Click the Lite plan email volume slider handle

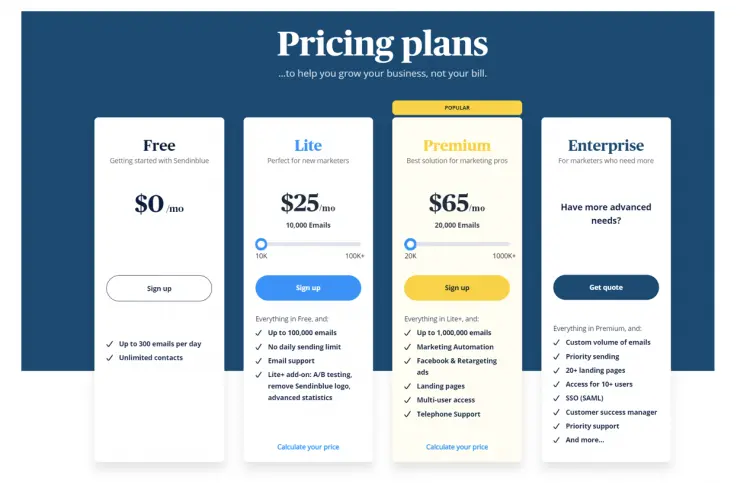tap(261, 244)
